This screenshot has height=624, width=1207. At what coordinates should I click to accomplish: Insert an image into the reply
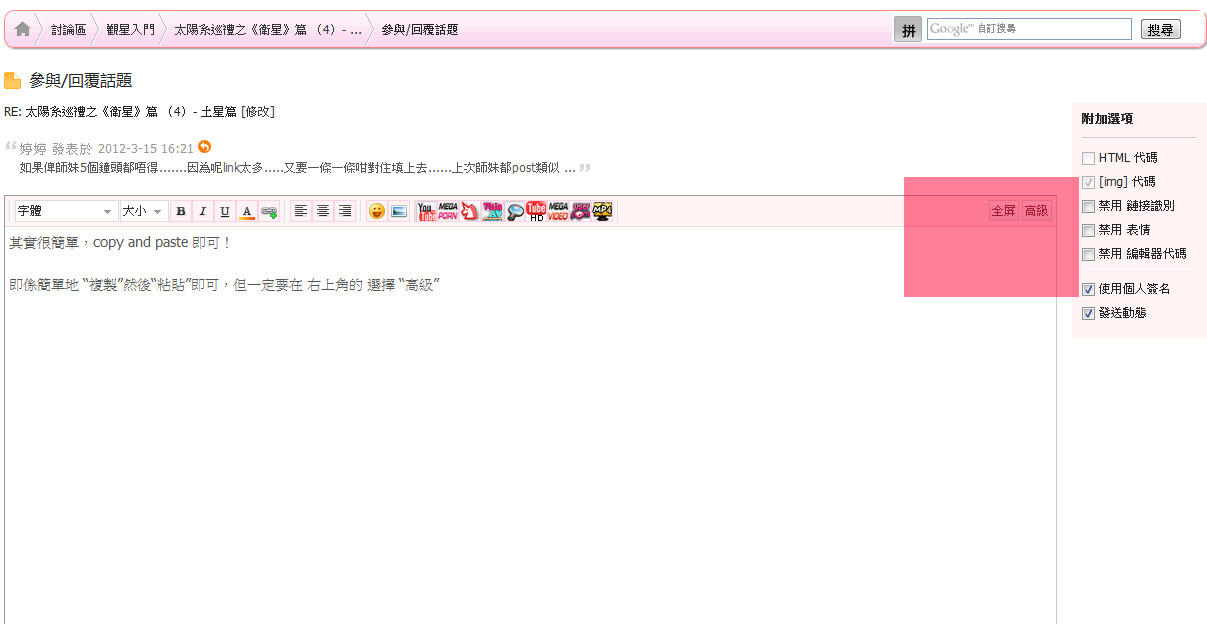pyautogui.click(x=398, y=211)
